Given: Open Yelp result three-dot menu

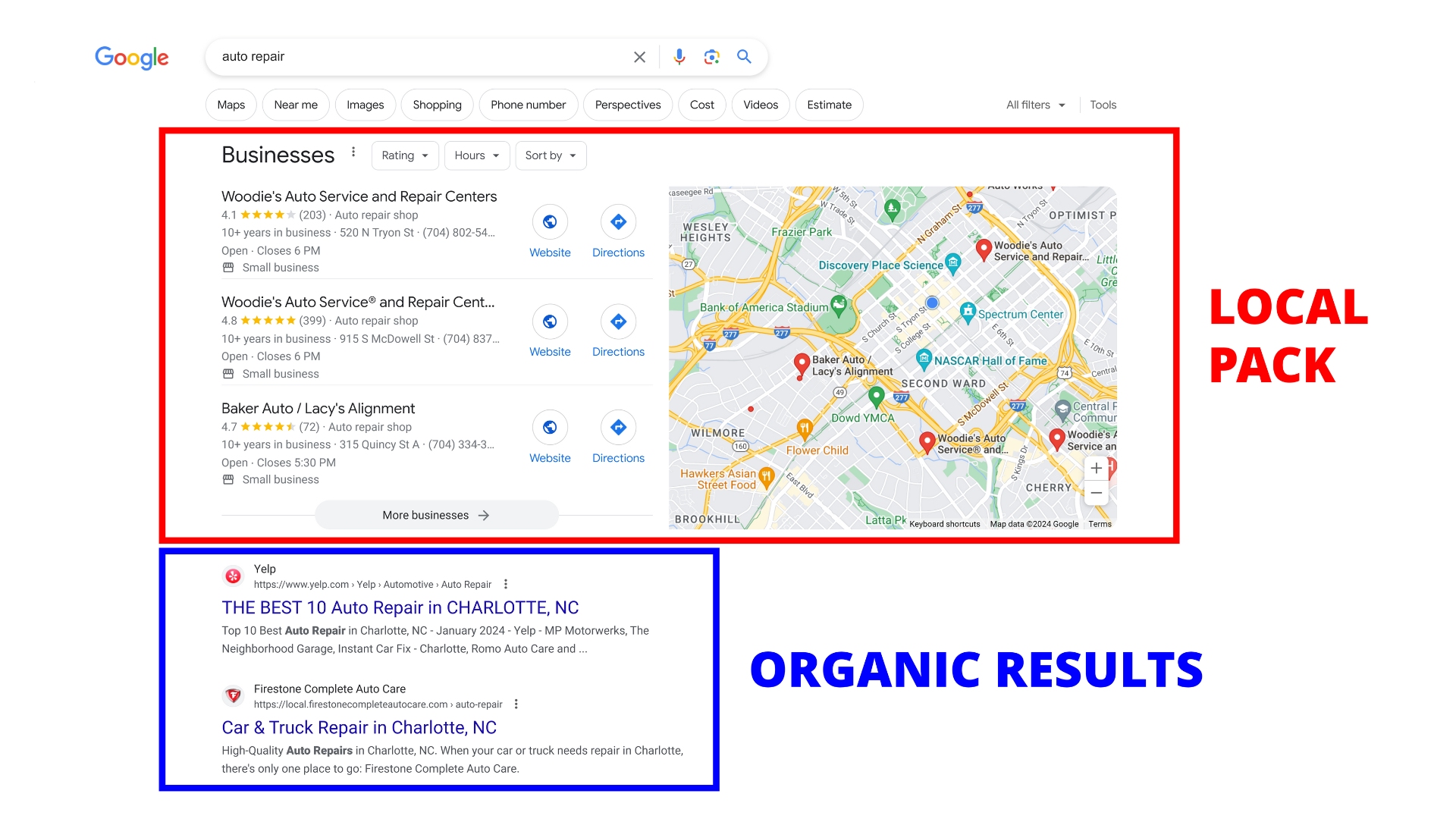Looking at the screenshot, I should [506, 585].
